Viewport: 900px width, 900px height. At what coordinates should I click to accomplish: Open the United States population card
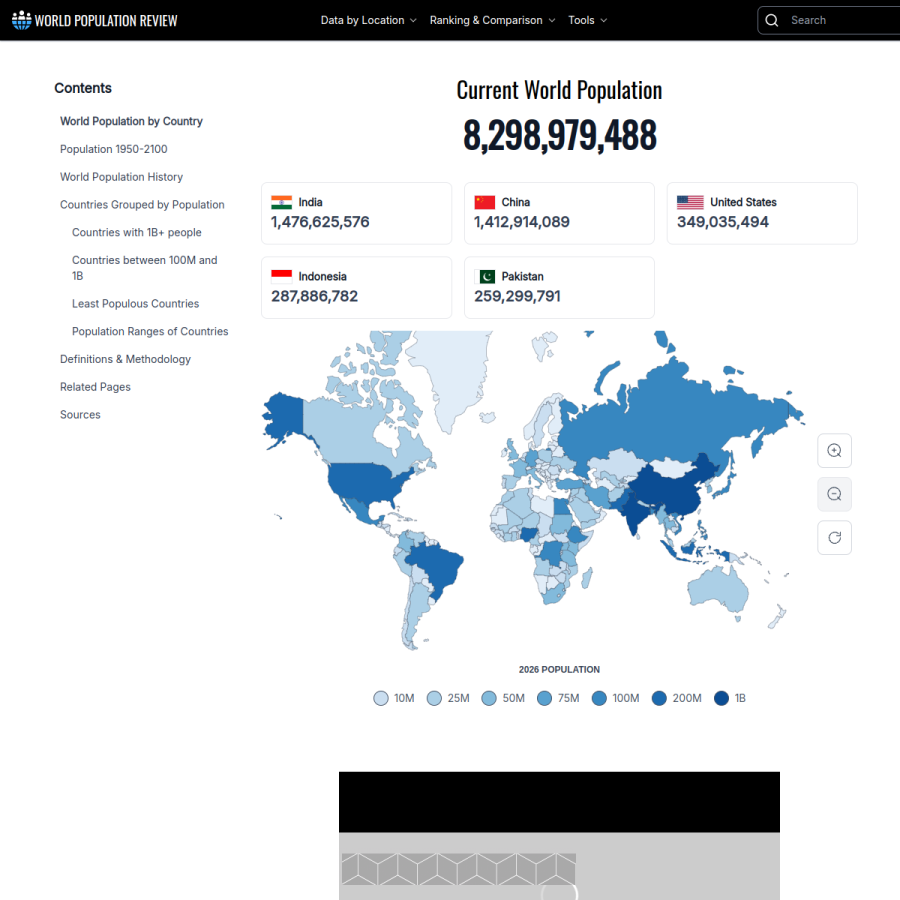pyautogui.click(x=762, y=214)
